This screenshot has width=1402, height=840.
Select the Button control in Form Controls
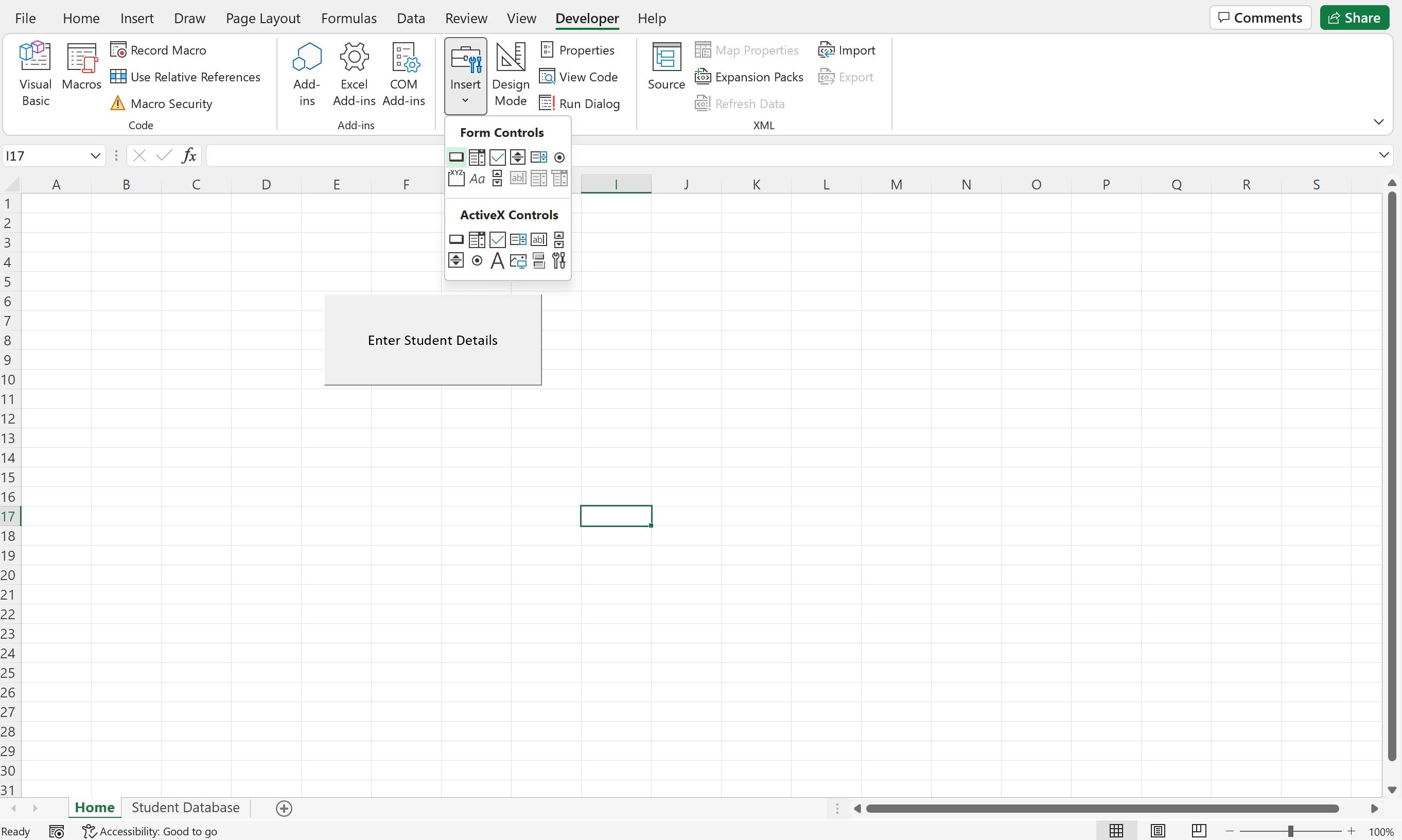(x=456, y=157)
